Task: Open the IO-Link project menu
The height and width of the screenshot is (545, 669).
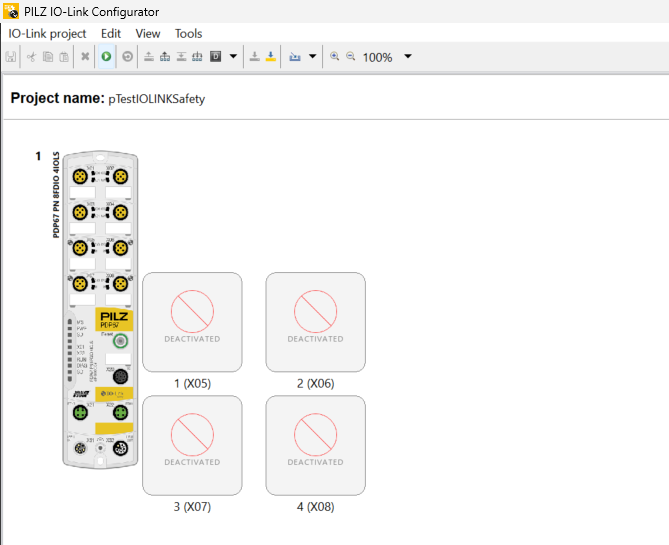Action: (x=47, y=34)
